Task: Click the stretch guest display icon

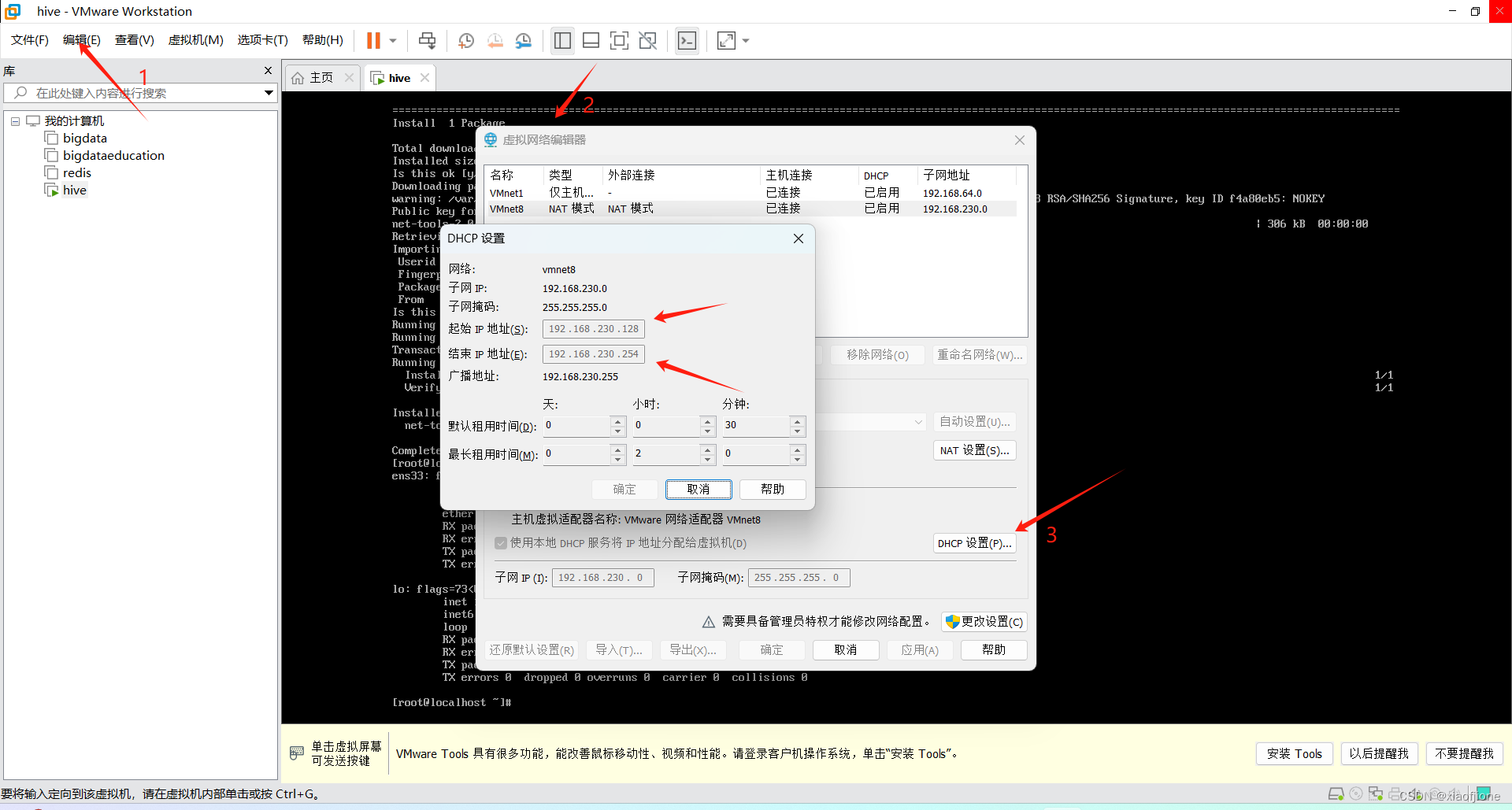Action: pyautogui.click(x=726, y=40)
